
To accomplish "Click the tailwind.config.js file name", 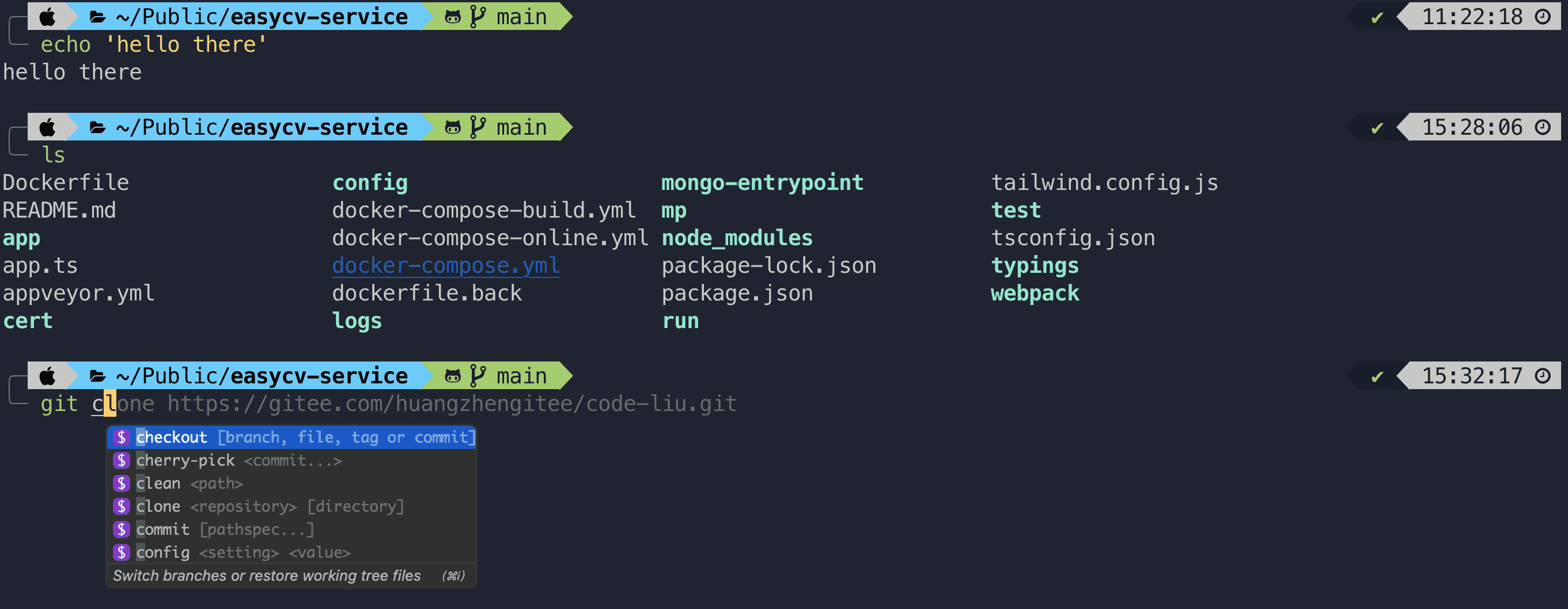I will (1104, 182).
